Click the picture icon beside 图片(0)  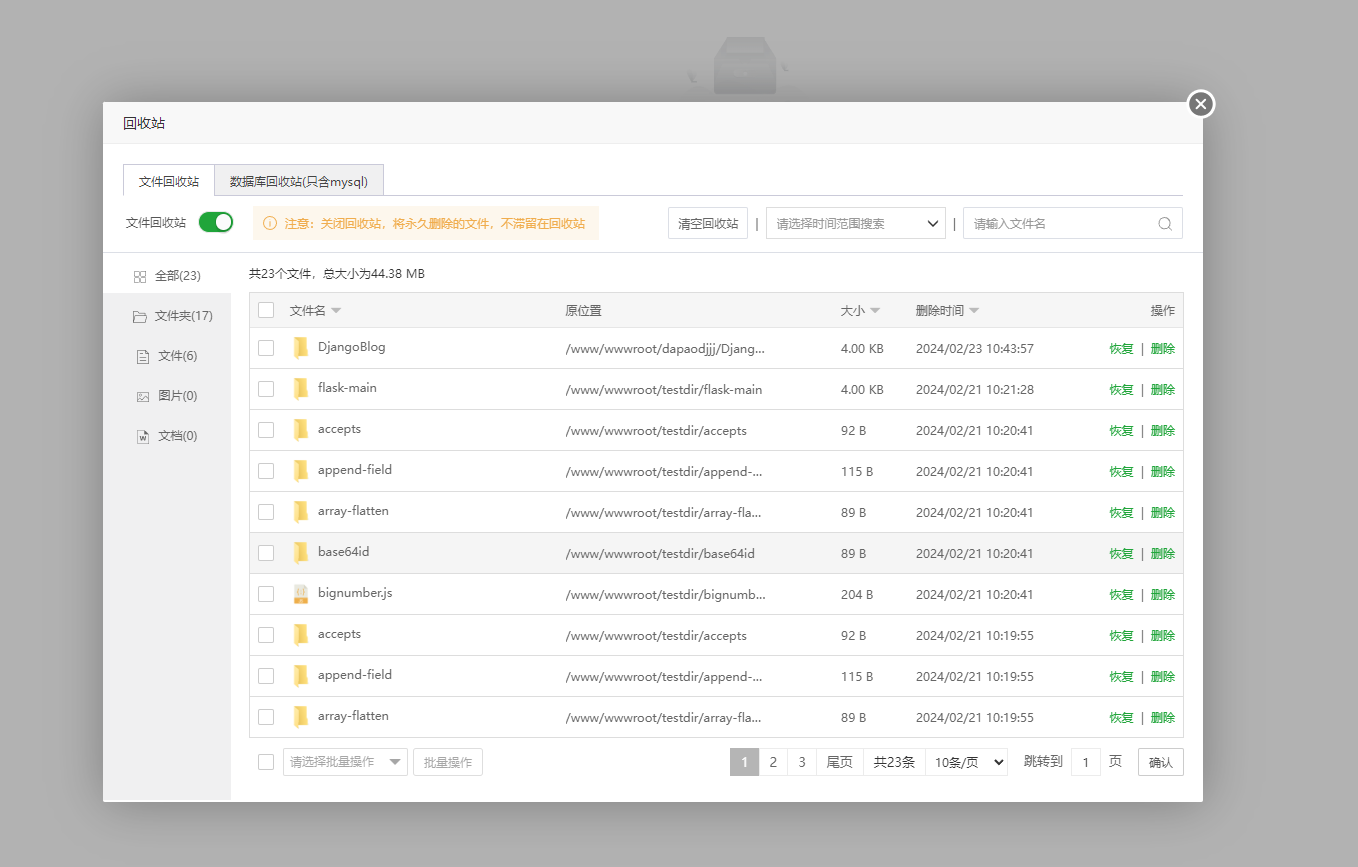(x=143, y=397)
